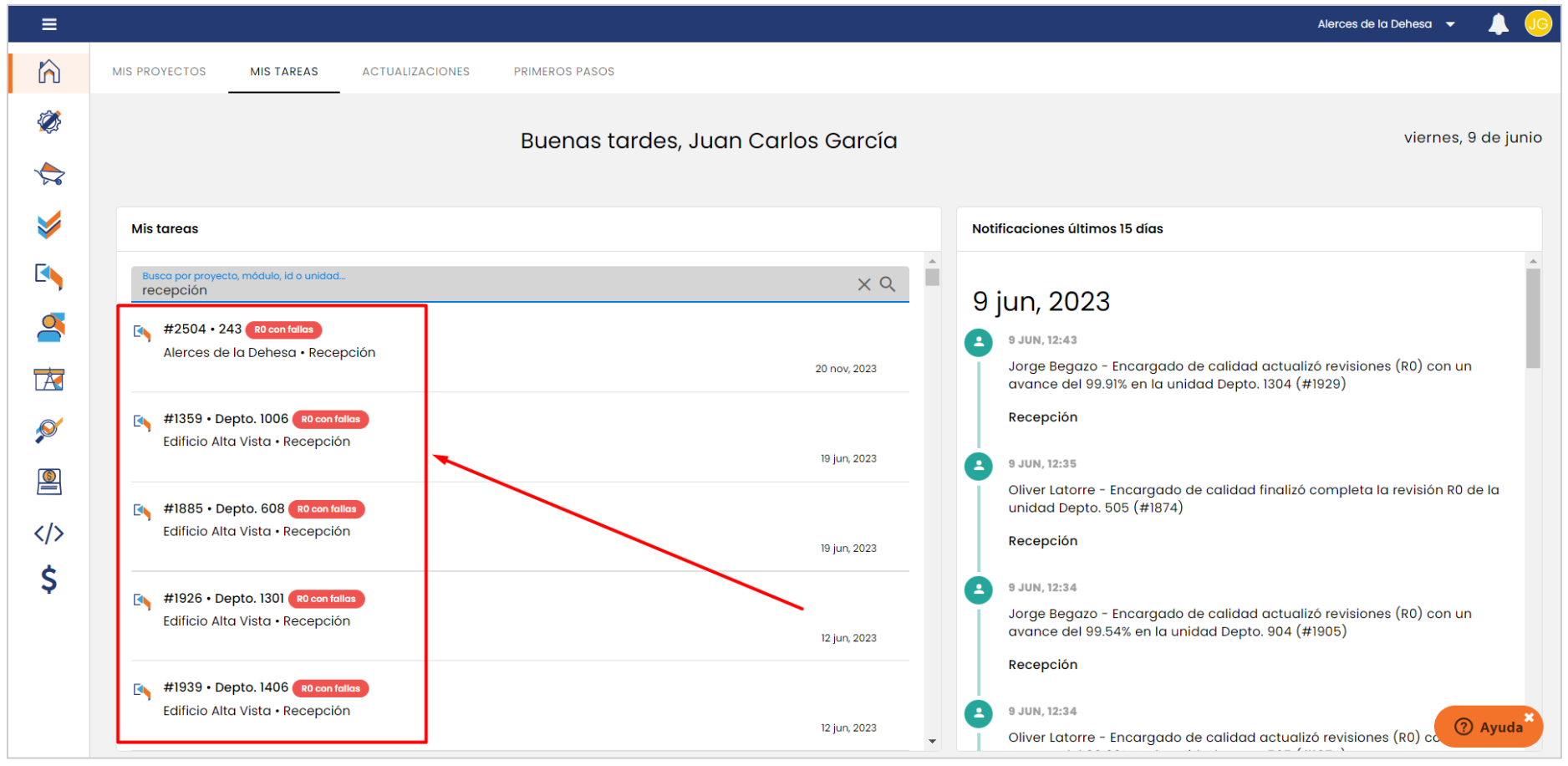The width and height of the screenshot is (1568, 766).
Task: Switch to the Mis Proyectos tab
Action: click(x=159, y=72)
